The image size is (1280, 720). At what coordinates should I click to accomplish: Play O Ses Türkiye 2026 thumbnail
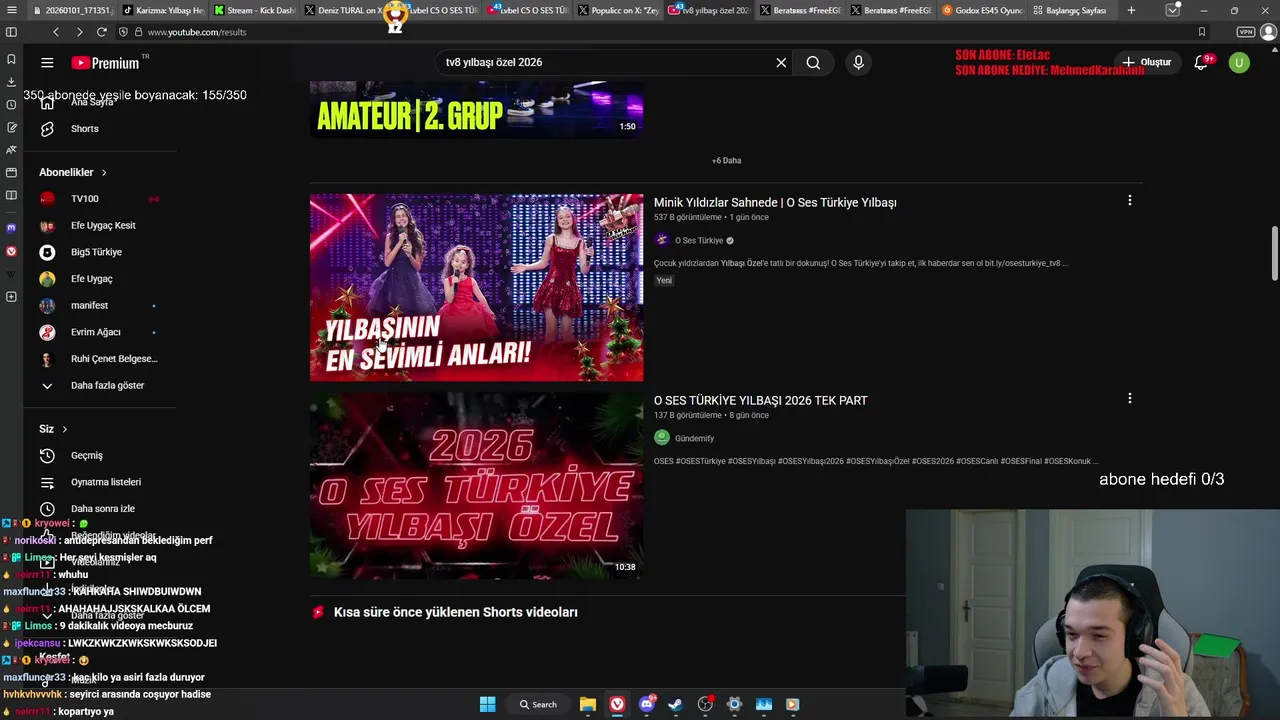[476, 485]
